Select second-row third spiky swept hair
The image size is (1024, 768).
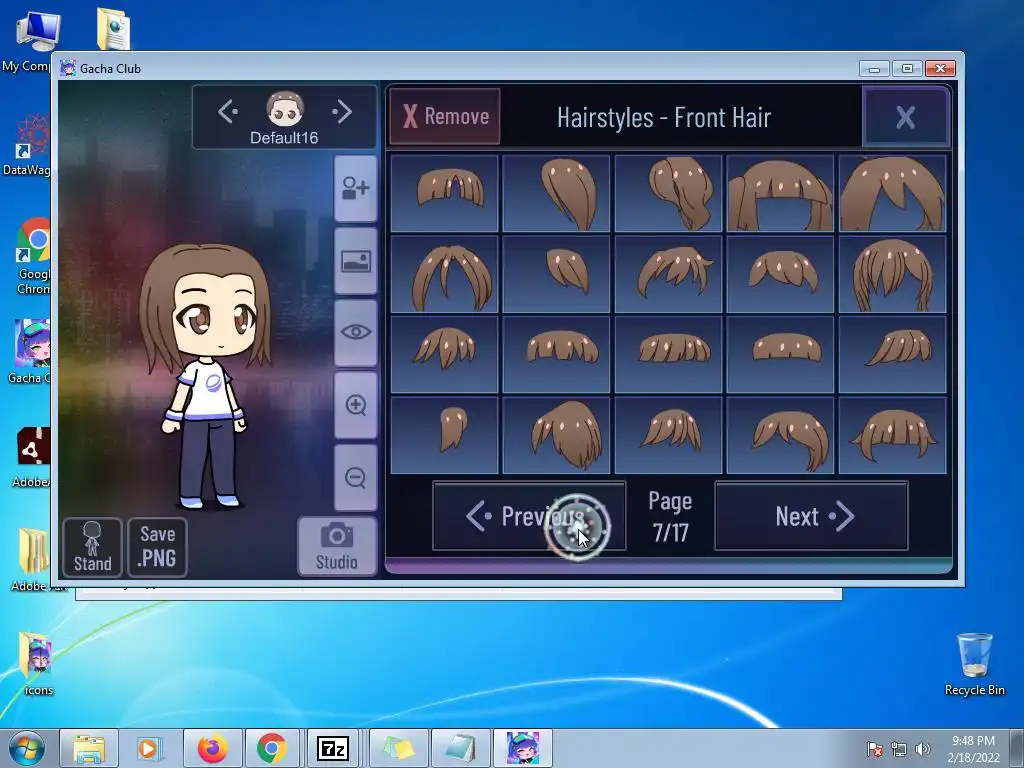(x=668, y=274)
